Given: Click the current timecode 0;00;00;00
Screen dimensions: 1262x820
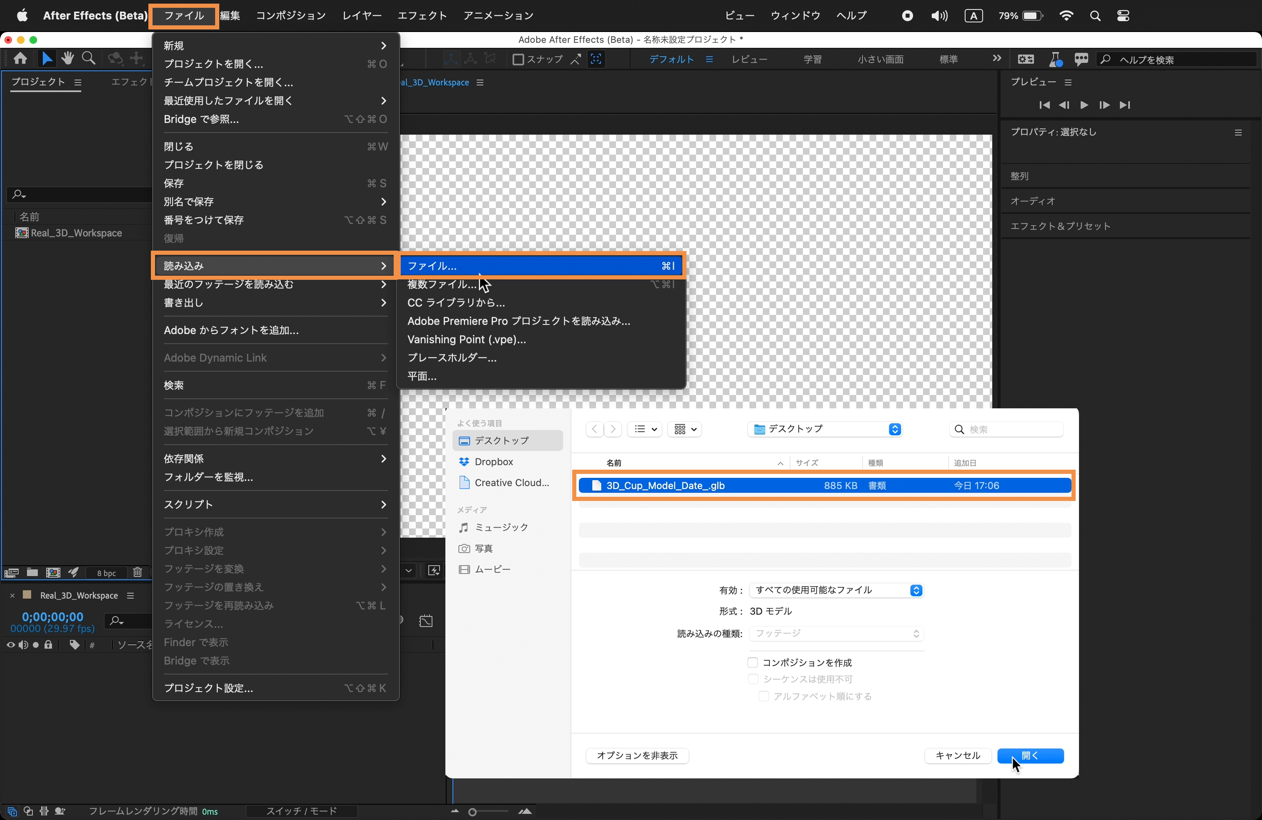Looking at the screenshot, I should click(x=52, y=617).
